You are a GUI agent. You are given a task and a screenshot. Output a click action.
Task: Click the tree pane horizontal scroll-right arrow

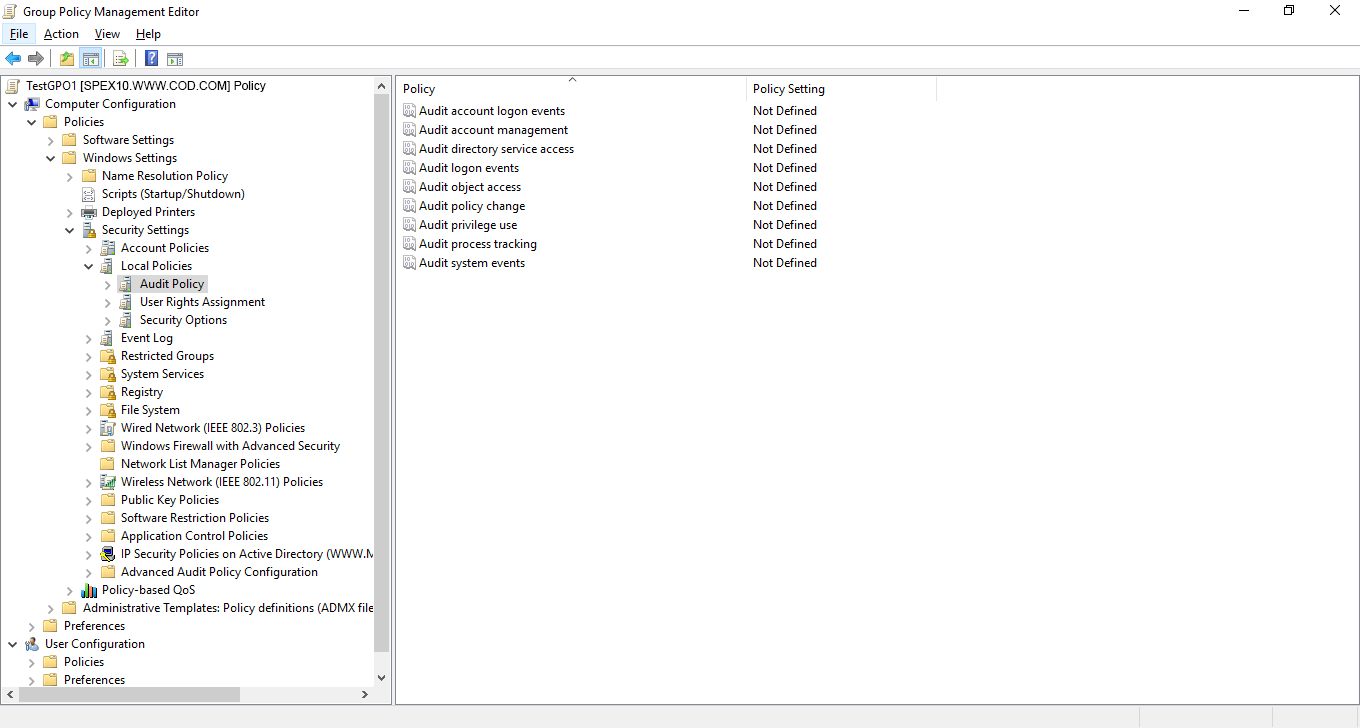(x=365, y=694)
